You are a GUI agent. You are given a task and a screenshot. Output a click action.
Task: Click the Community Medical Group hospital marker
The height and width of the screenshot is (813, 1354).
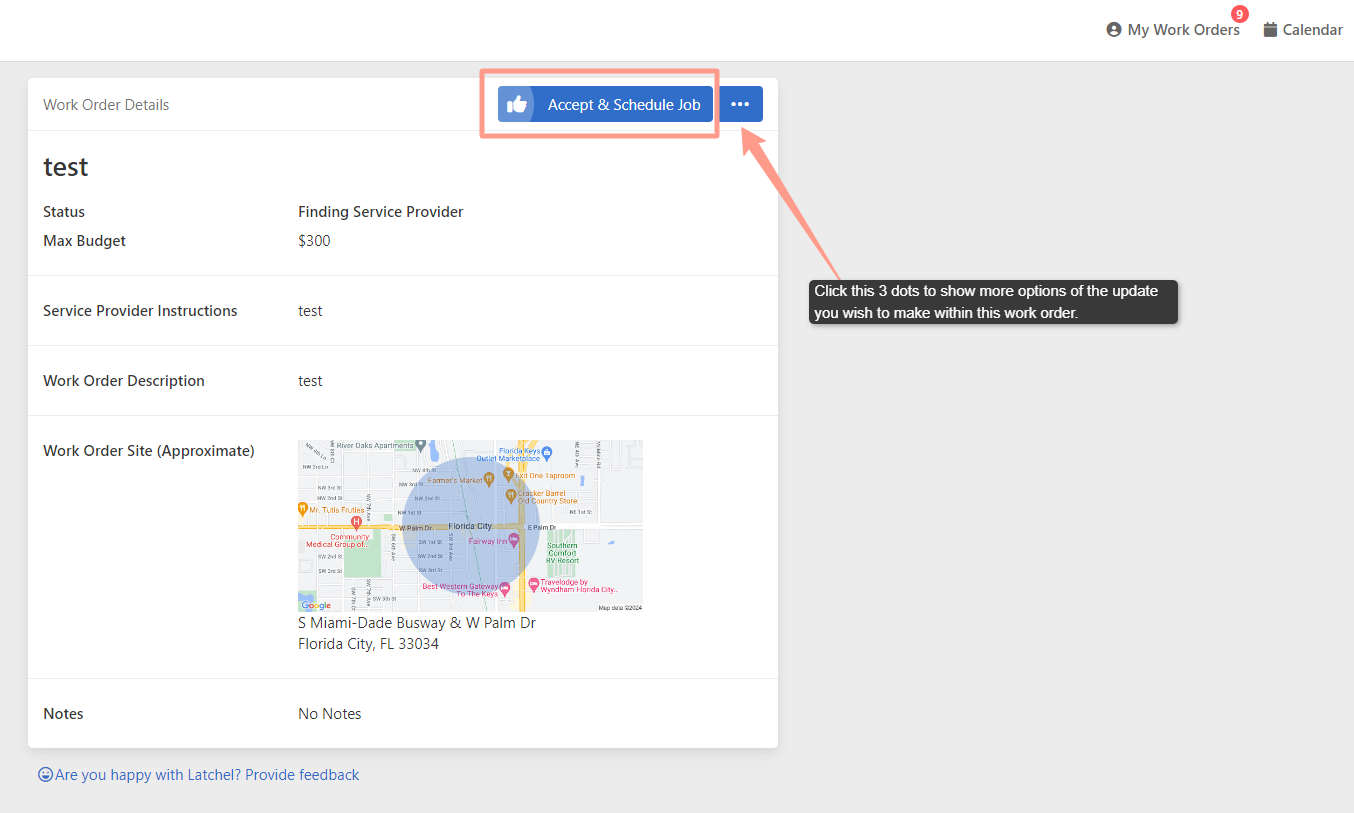click(356, 523)
